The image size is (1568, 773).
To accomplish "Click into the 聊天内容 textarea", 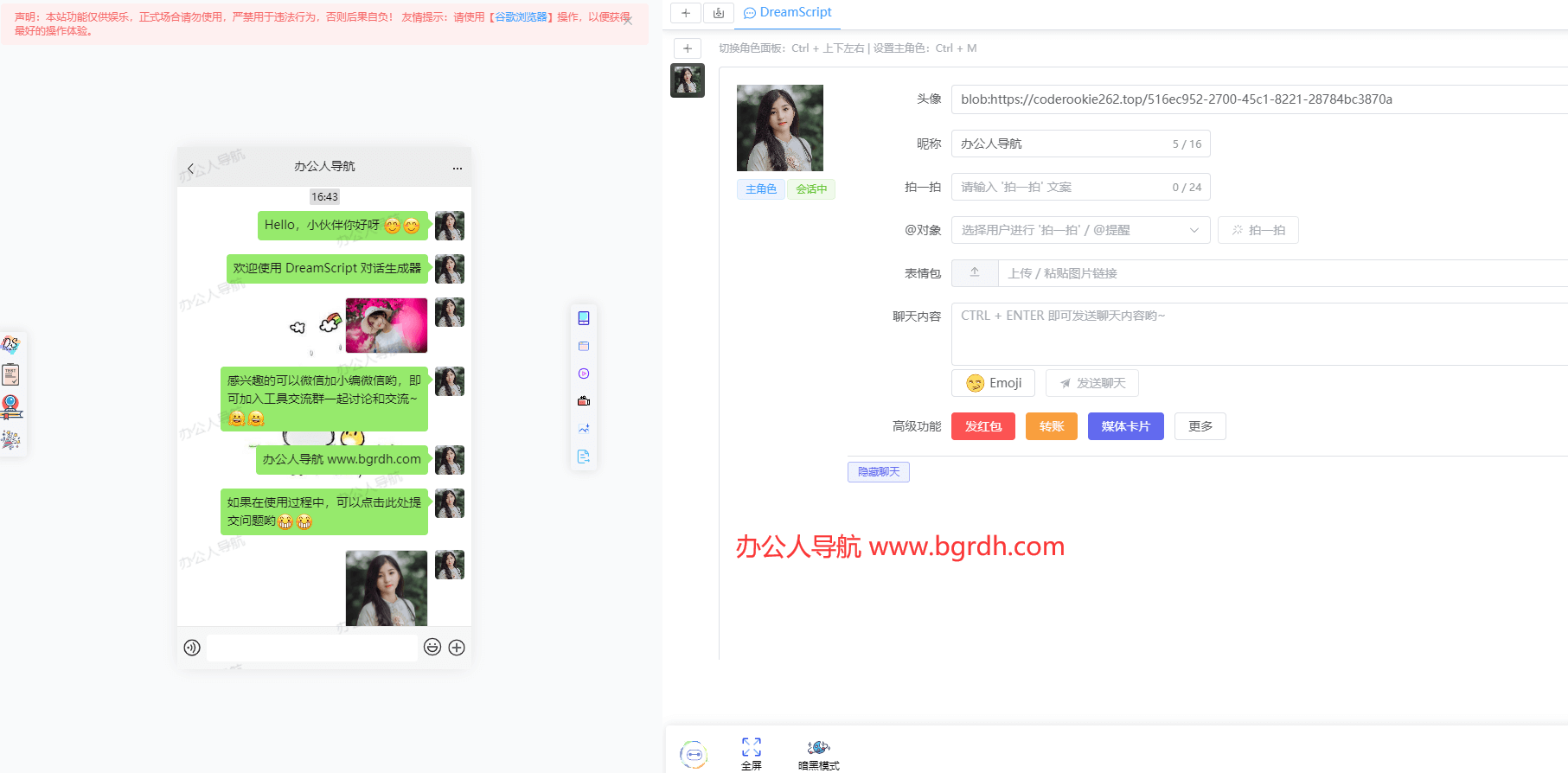I will click(x=1259, y=334).
